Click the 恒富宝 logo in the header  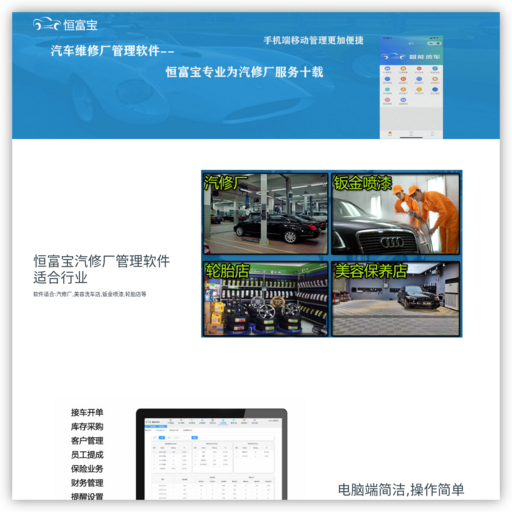click(x=65, y=25)
